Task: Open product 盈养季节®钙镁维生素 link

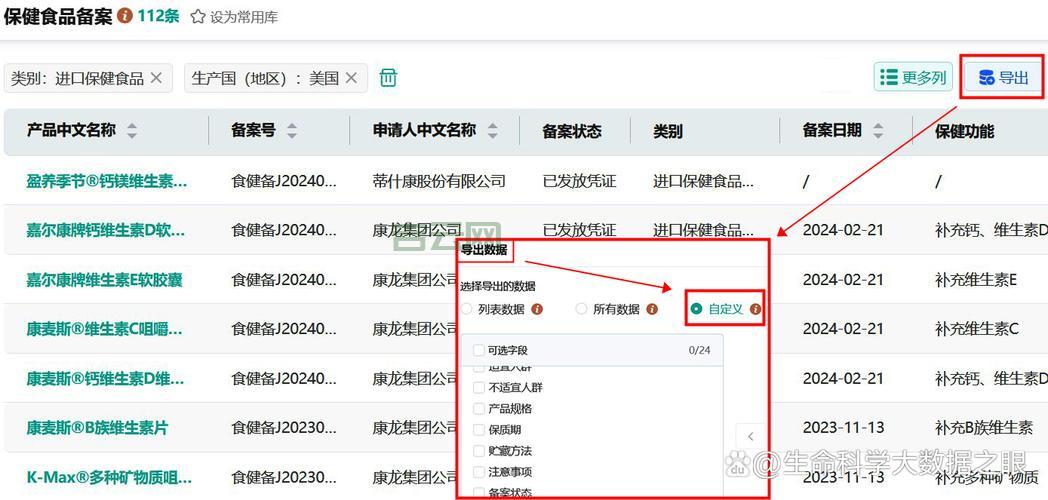Action: (x=107, y=180)
